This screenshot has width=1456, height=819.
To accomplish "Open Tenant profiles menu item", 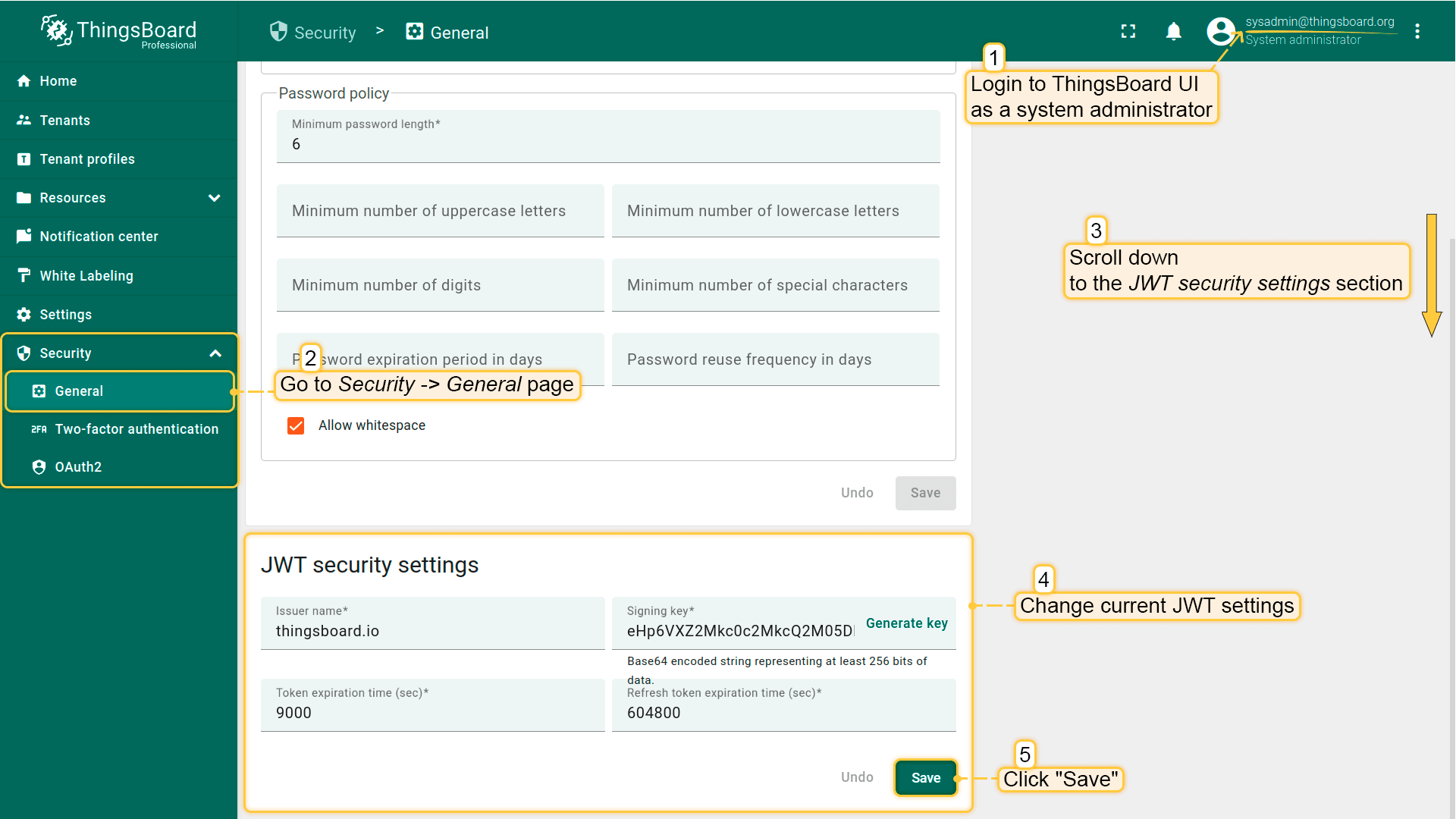I will (x=87, y=159).
